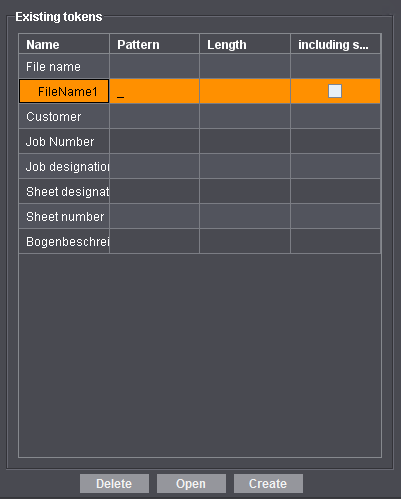
Task: Click the Pattern cell containing the underscore
Action: [155, 91]
